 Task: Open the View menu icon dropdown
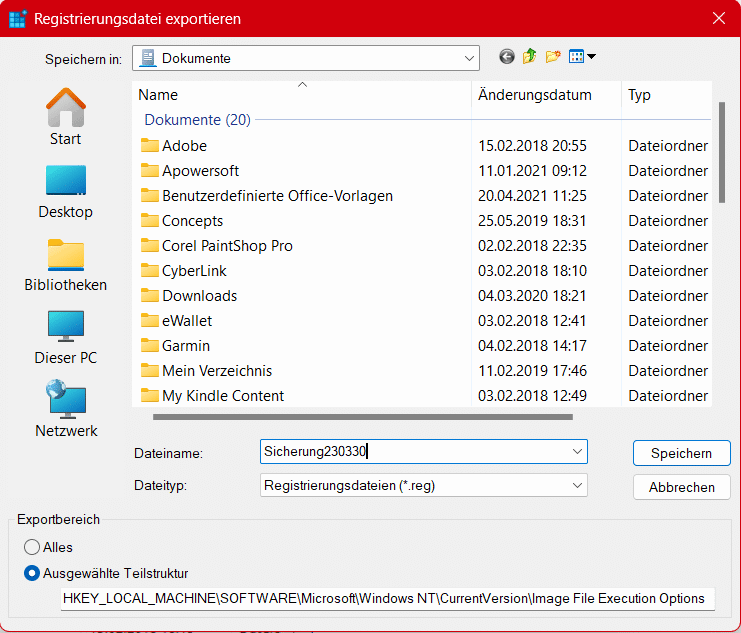[582, 57]
